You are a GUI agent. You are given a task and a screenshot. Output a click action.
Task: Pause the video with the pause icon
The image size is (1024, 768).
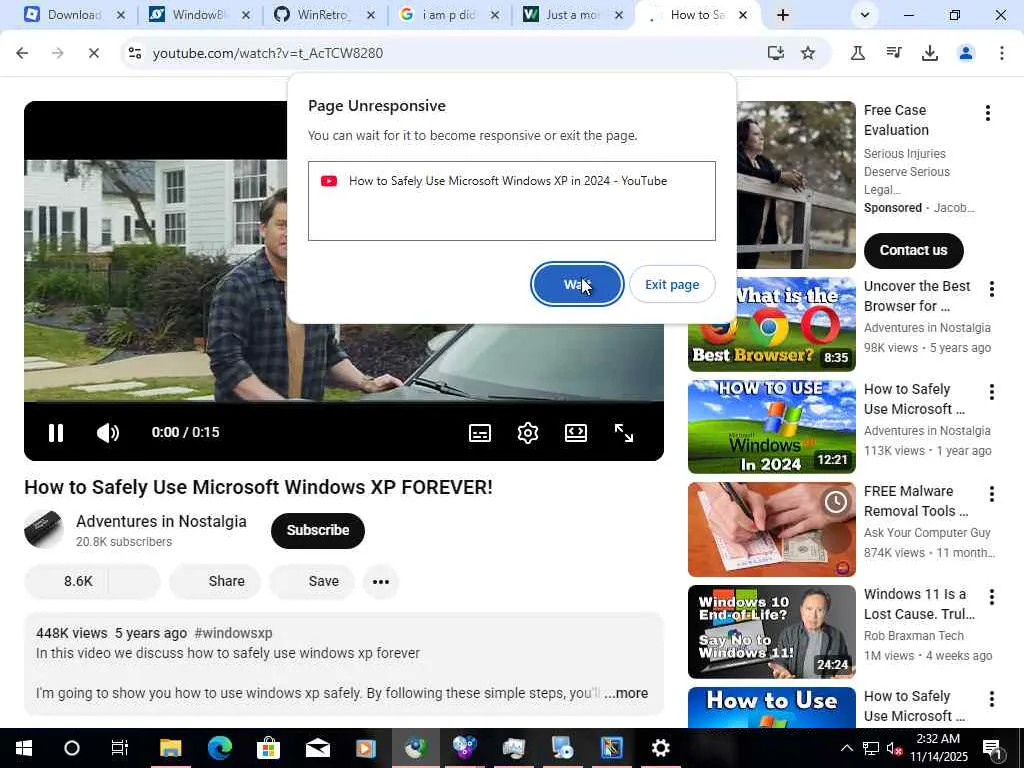56,433
